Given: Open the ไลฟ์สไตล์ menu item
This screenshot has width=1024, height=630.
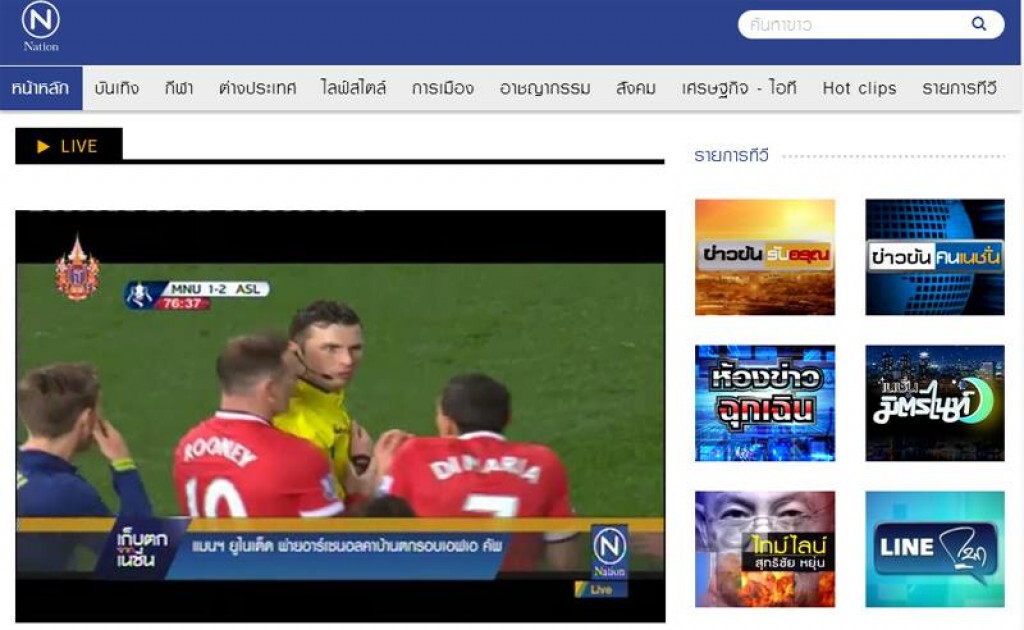Looking at the screenshot, I should pyautogui.click(x=353, y=88).
